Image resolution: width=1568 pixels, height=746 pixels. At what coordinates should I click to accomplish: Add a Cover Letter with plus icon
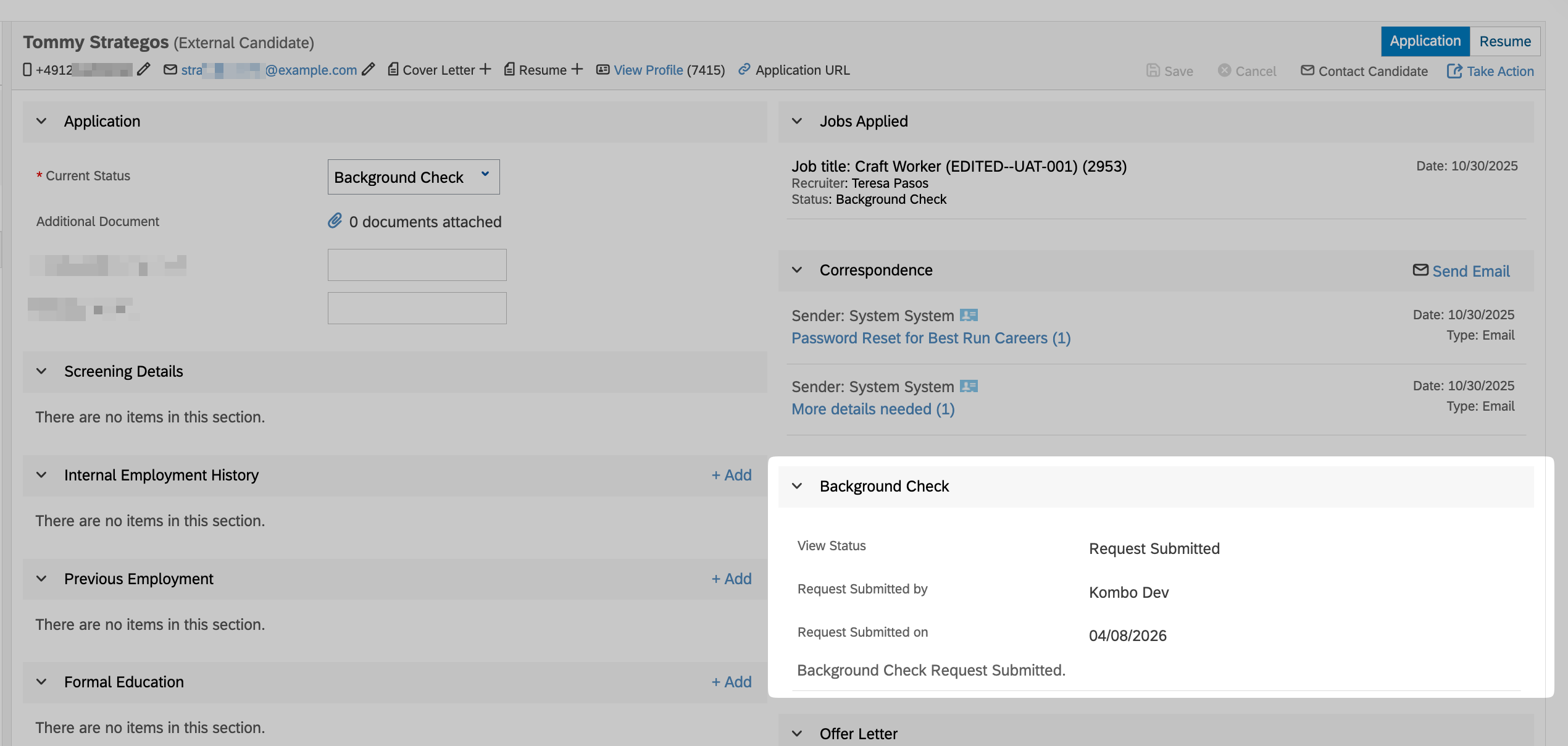point(486,69)
